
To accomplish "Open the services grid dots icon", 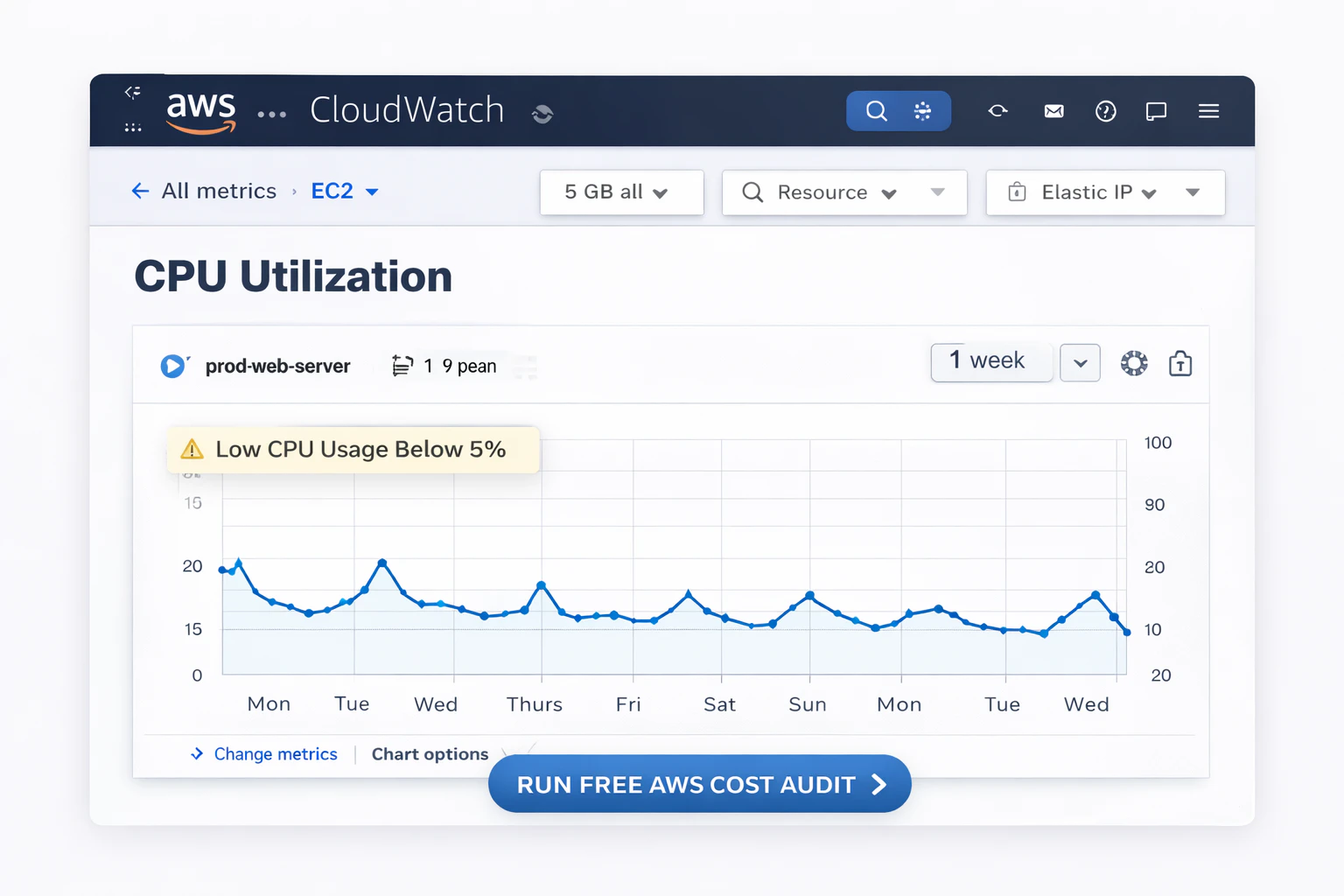I will [x=133, y=128].
